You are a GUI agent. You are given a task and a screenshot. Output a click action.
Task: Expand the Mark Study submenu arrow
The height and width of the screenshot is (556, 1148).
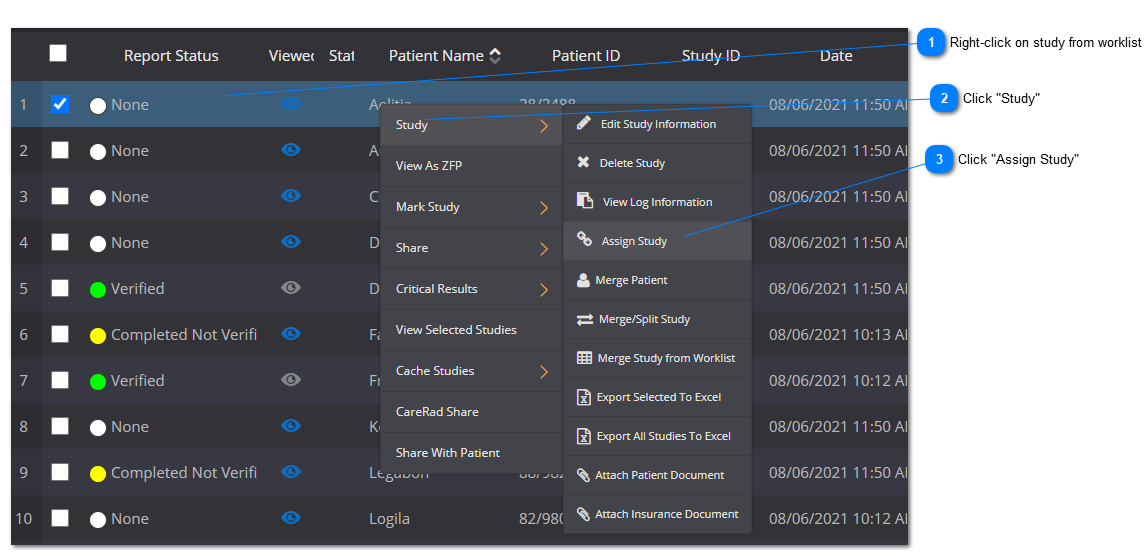[x=544, y=208]
